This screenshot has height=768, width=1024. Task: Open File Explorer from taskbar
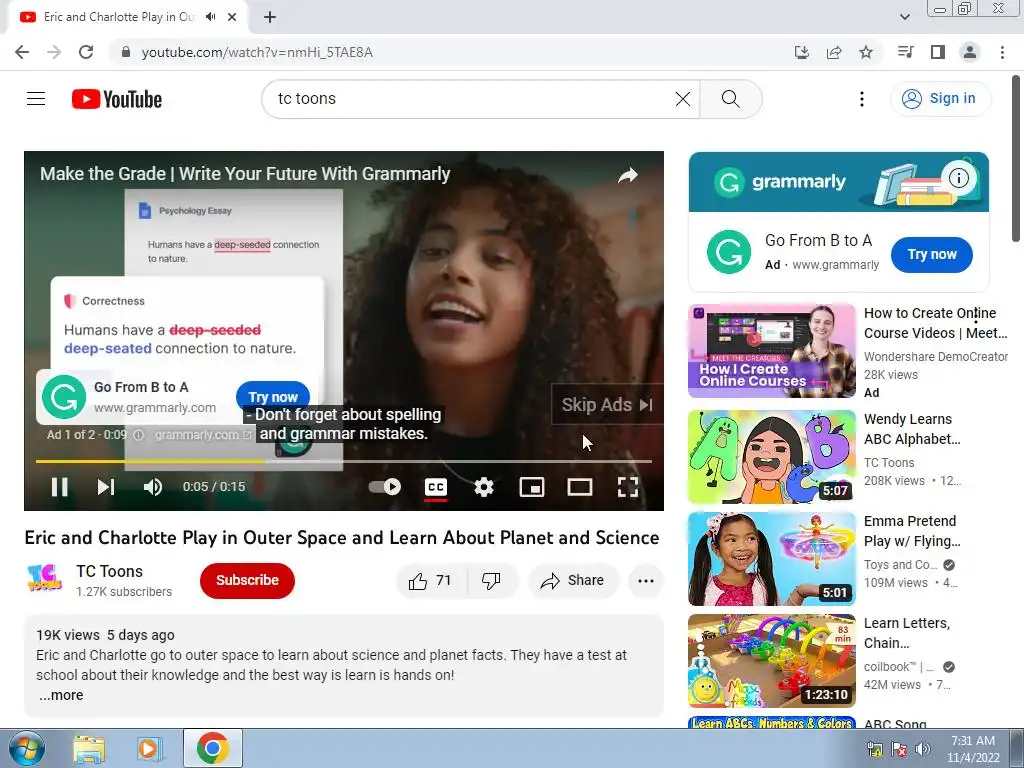(89, 748)
